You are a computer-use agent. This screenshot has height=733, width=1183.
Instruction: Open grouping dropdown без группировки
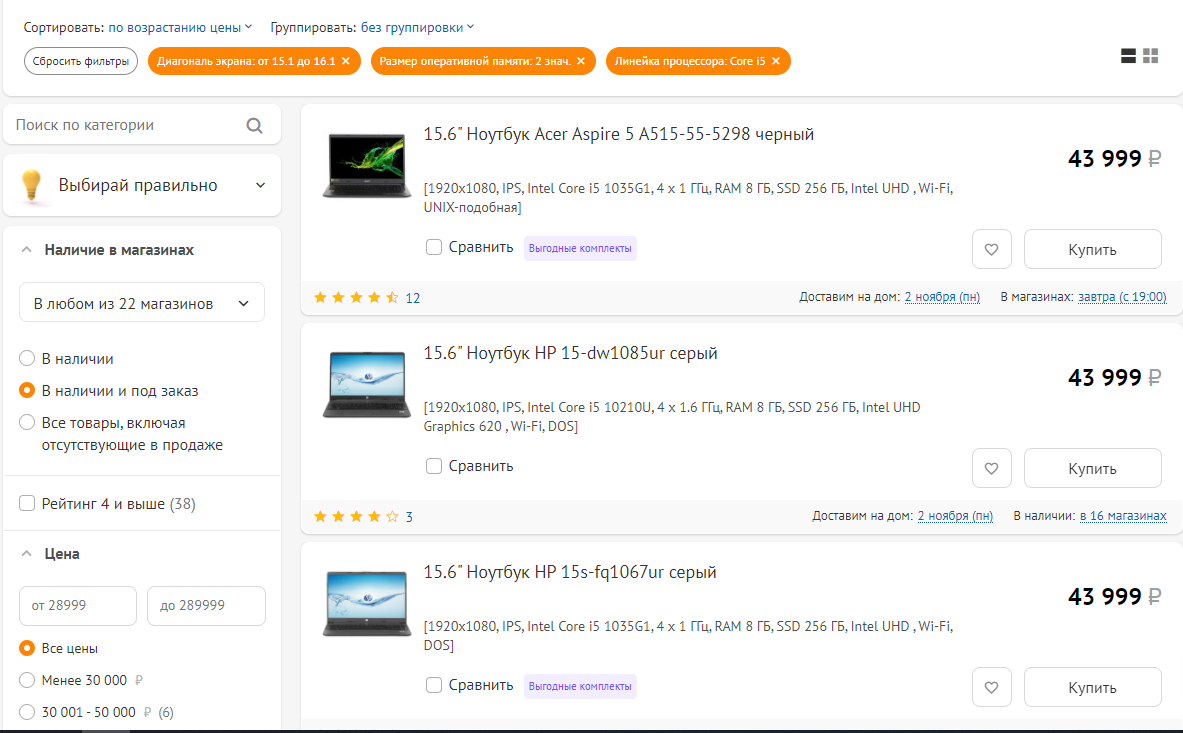[417, 27]
